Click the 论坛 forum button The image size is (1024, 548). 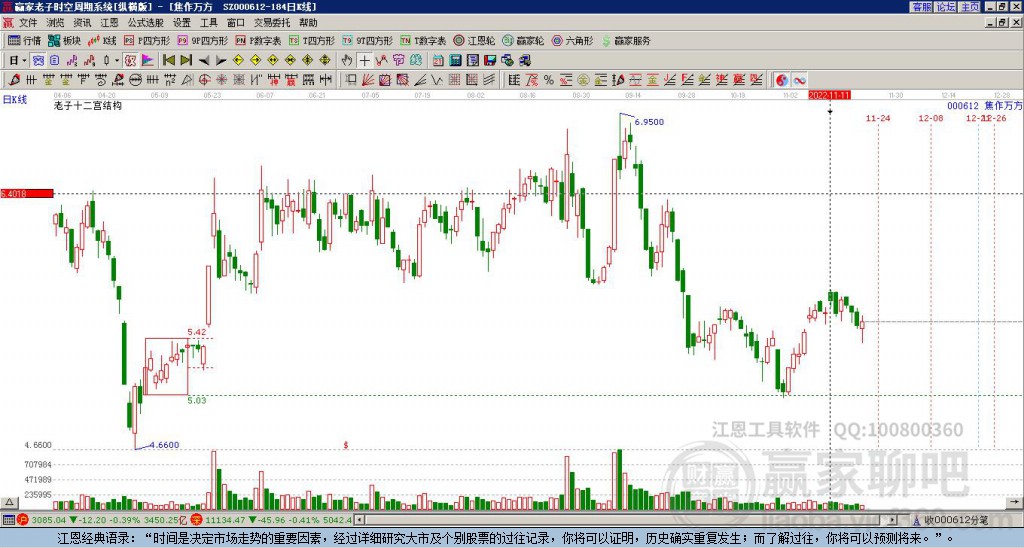[945, 7]
